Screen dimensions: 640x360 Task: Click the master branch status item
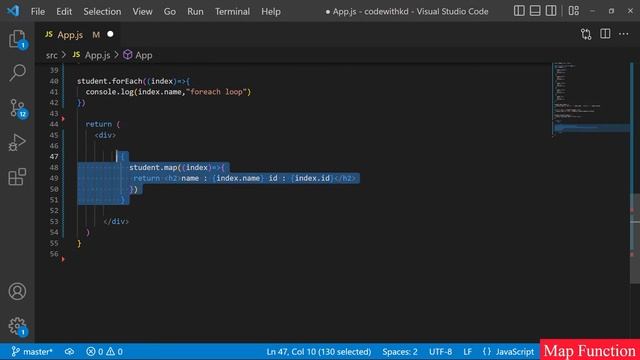tap(32, 351)
